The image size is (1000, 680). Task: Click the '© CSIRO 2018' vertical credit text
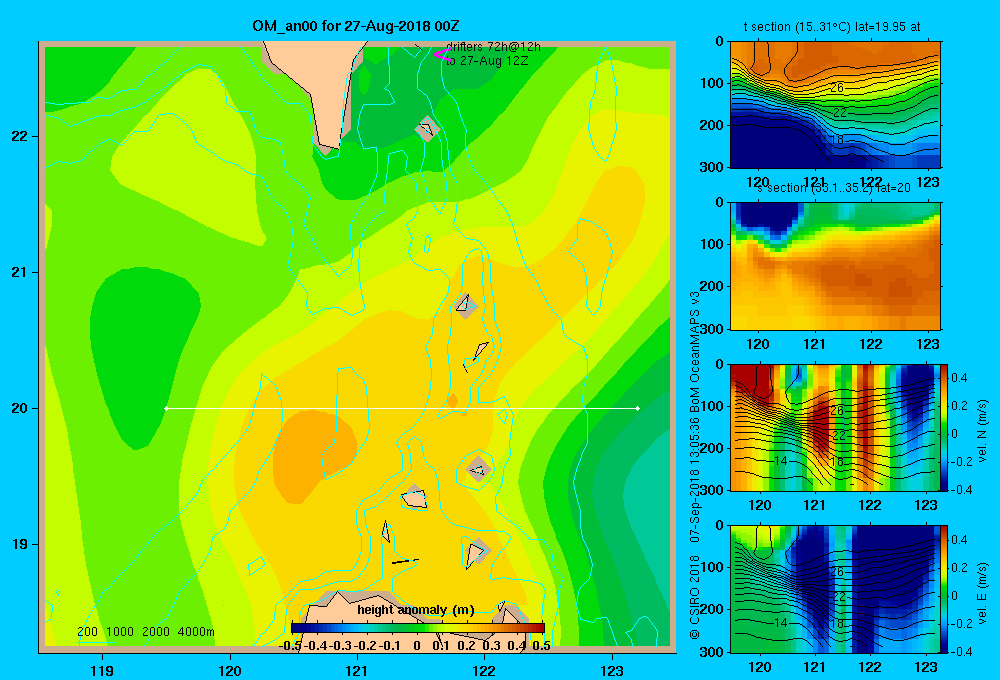695,597
